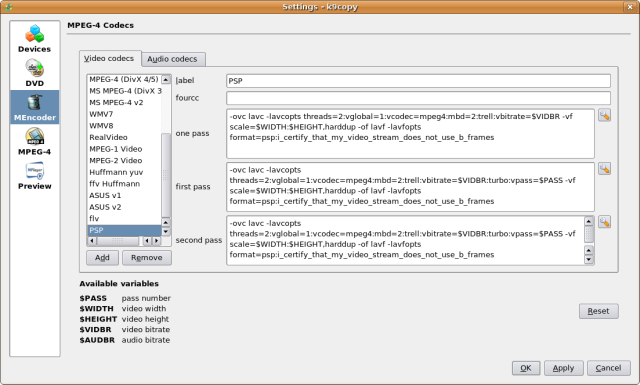Switch to the Video codecs tab
Viewport: 640px width, 385px height.
click(109, 58)
